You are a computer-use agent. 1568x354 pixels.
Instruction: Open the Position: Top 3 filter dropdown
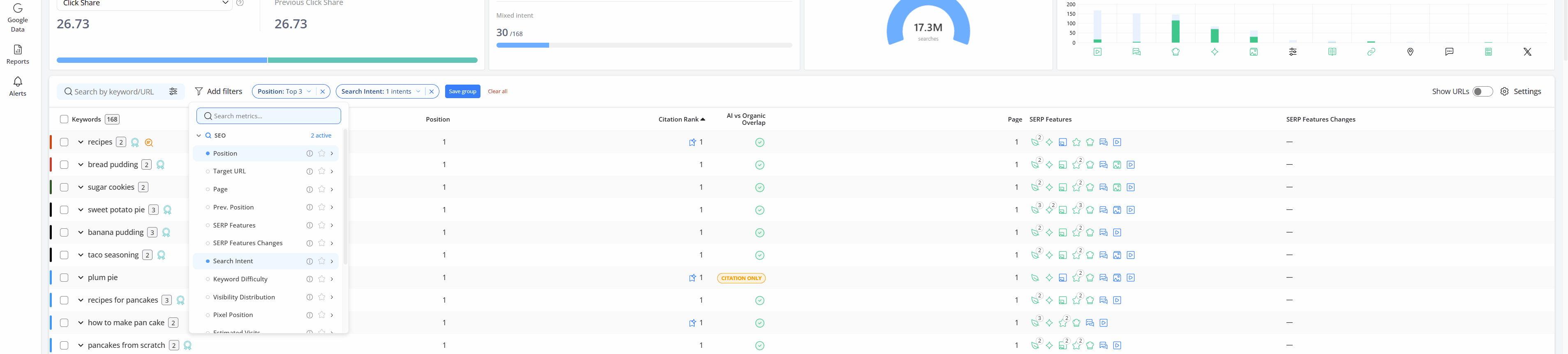pyautogui.click(x=284, y=91)
